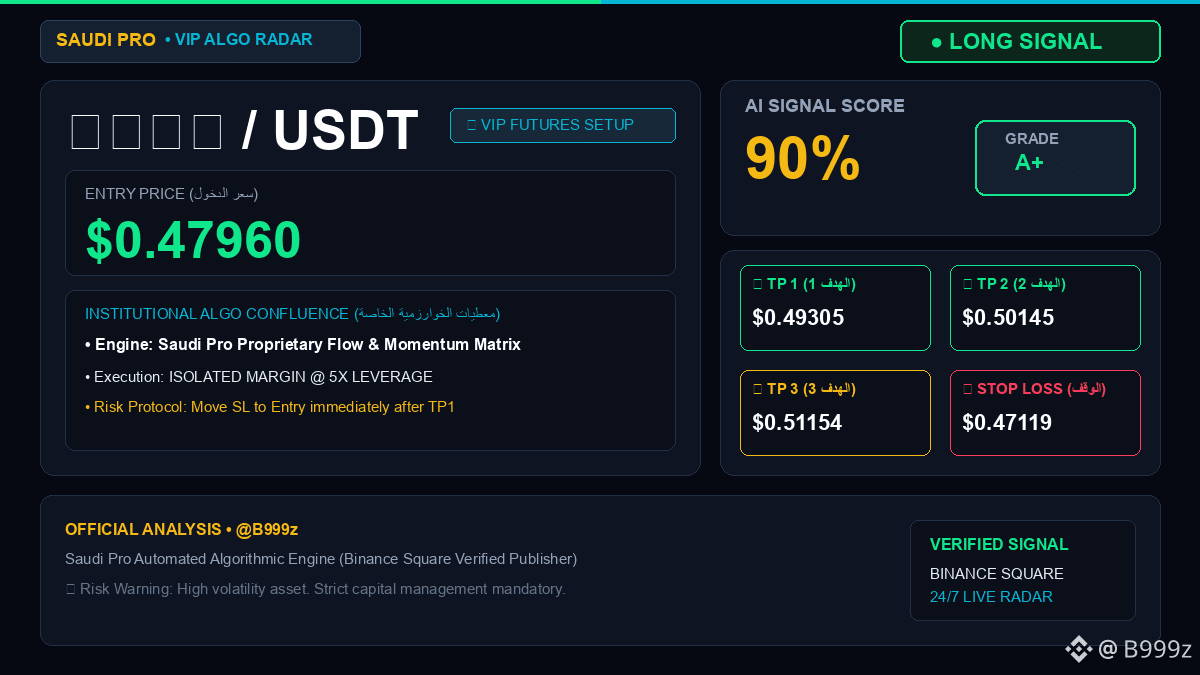
Task: Select the TP 2 price $0.50145
Action: click(x=1008, y=318)
